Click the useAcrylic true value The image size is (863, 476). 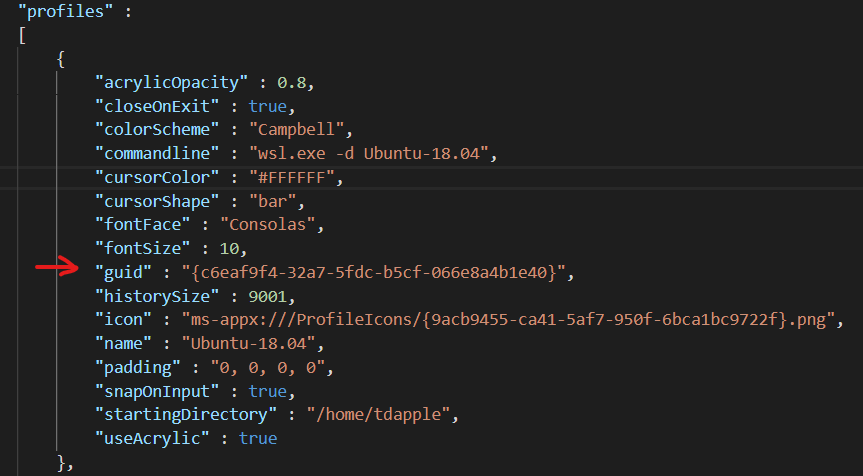[x=258, y=439]
